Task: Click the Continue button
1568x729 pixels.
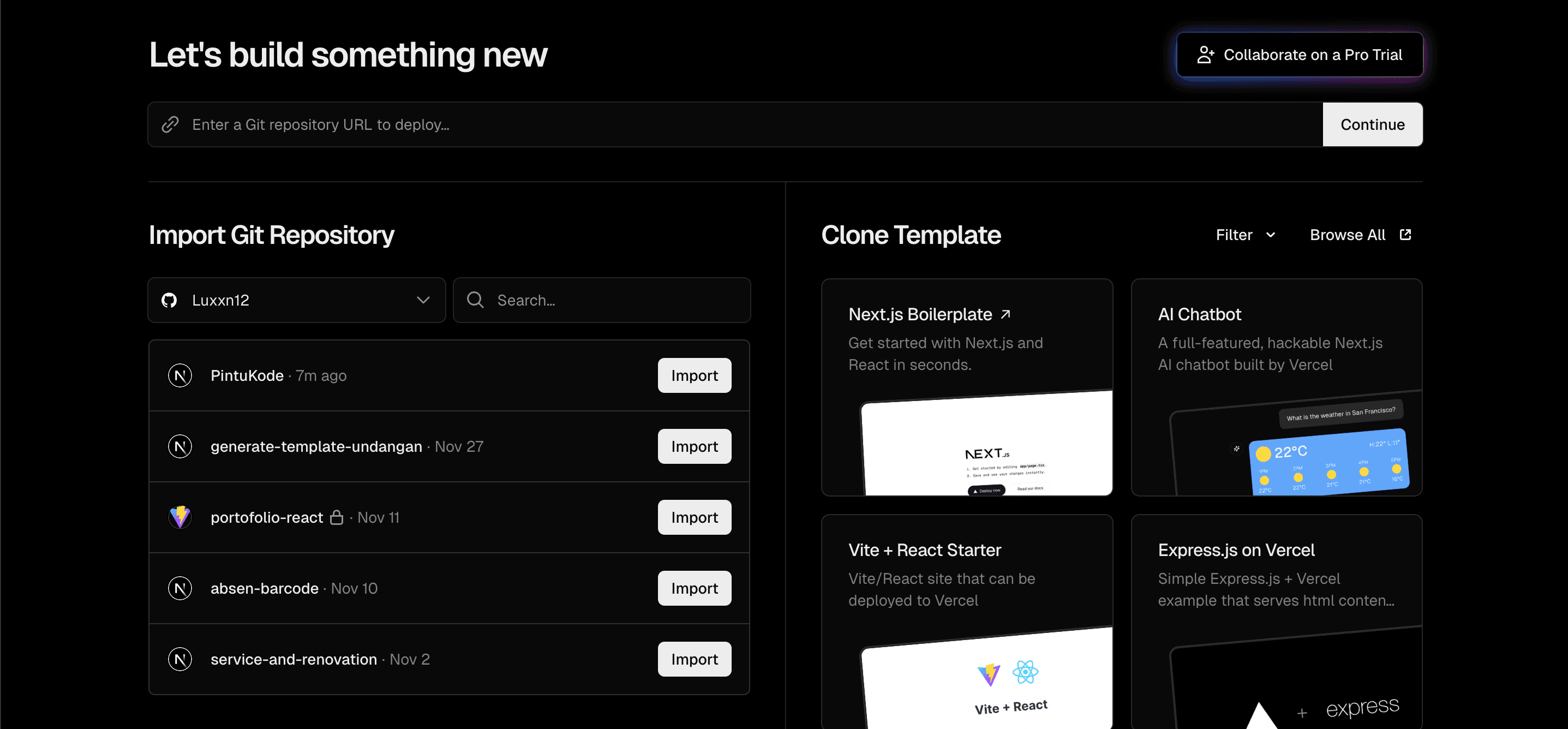Action: (x=1372, y=124)
